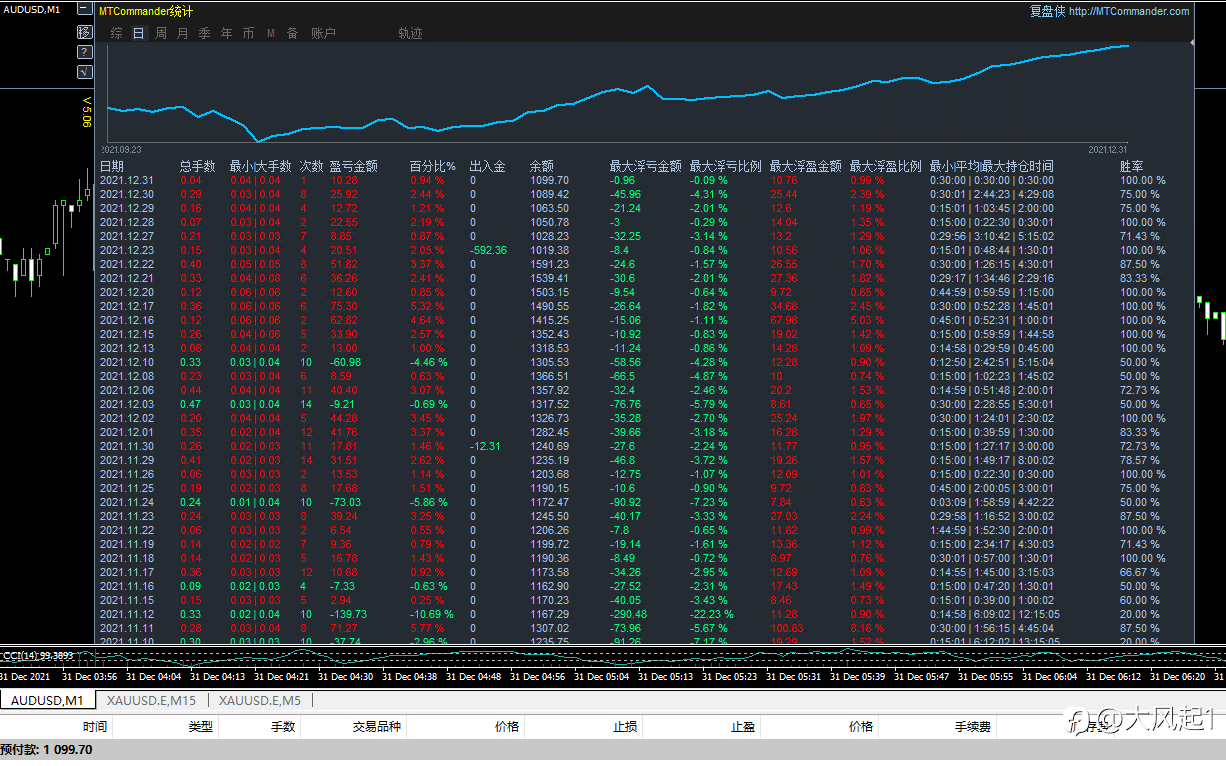This screenshot has width=1226, height=766.
Task: Open the http://MTCommander.com link
Action: point(1129,12)
